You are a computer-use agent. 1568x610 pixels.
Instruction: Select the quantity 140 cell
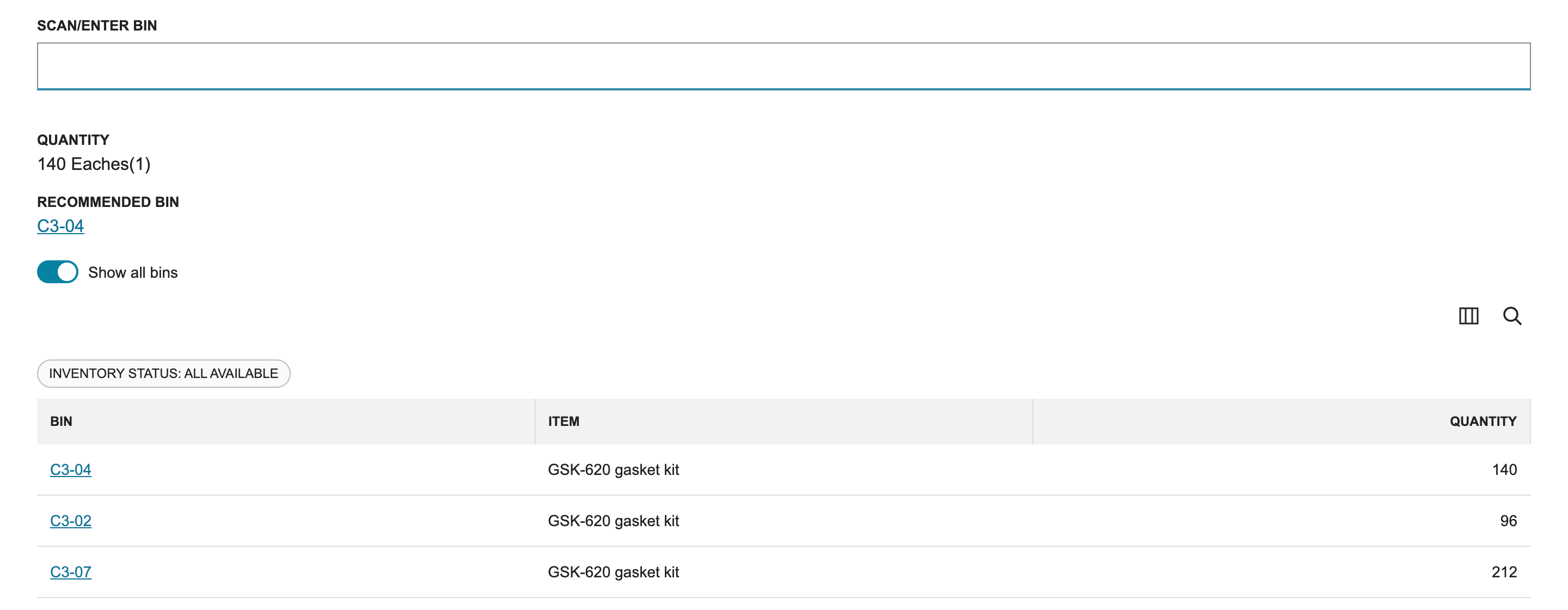point(1504,469)
